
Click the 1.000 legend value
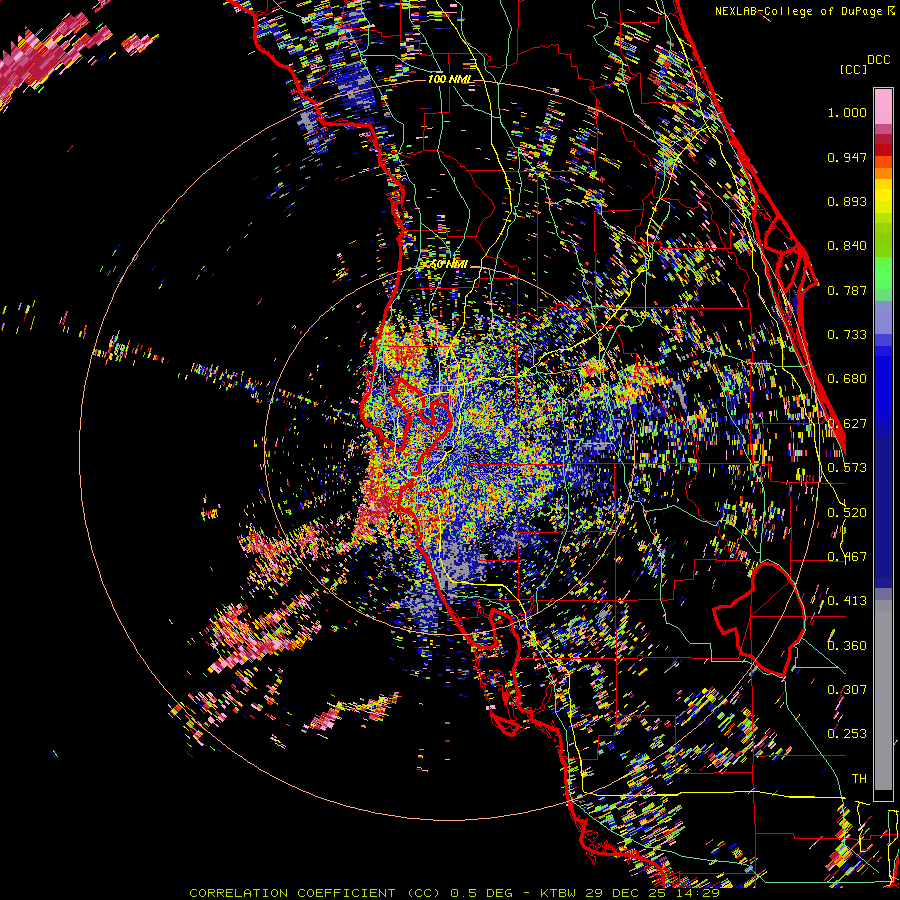[x=847, y=112]
